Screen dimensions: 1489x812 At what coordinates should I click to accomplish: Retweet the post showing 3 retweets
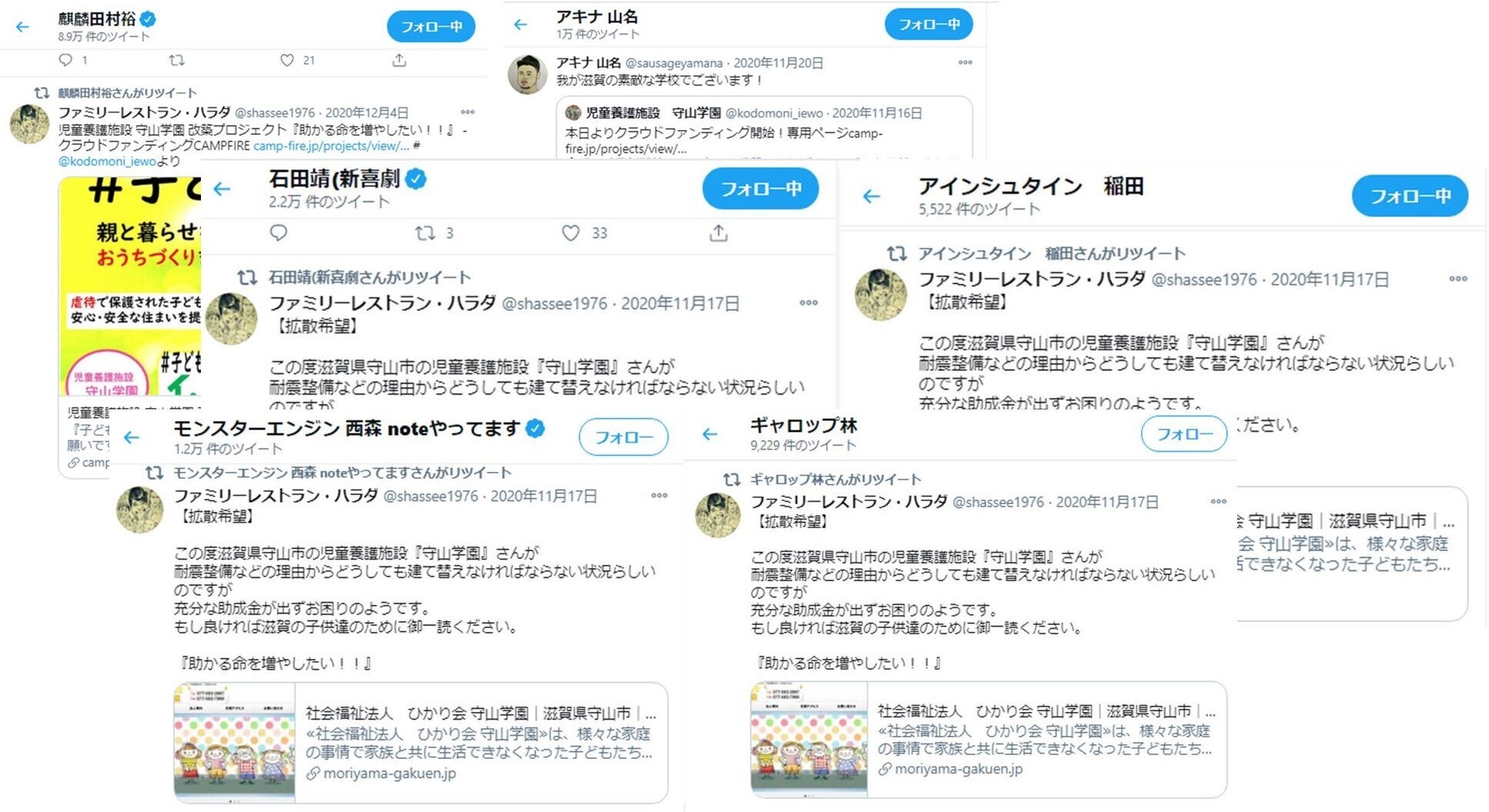pyautogui.click(x=425, y=232)
